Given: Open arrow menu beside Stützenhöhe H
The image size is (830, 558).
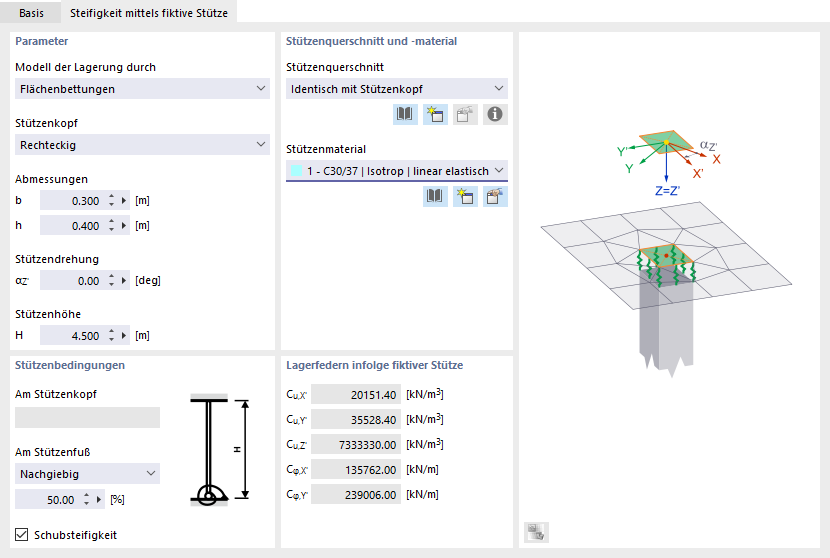Looking at the screenshot, I should (124, 336).
